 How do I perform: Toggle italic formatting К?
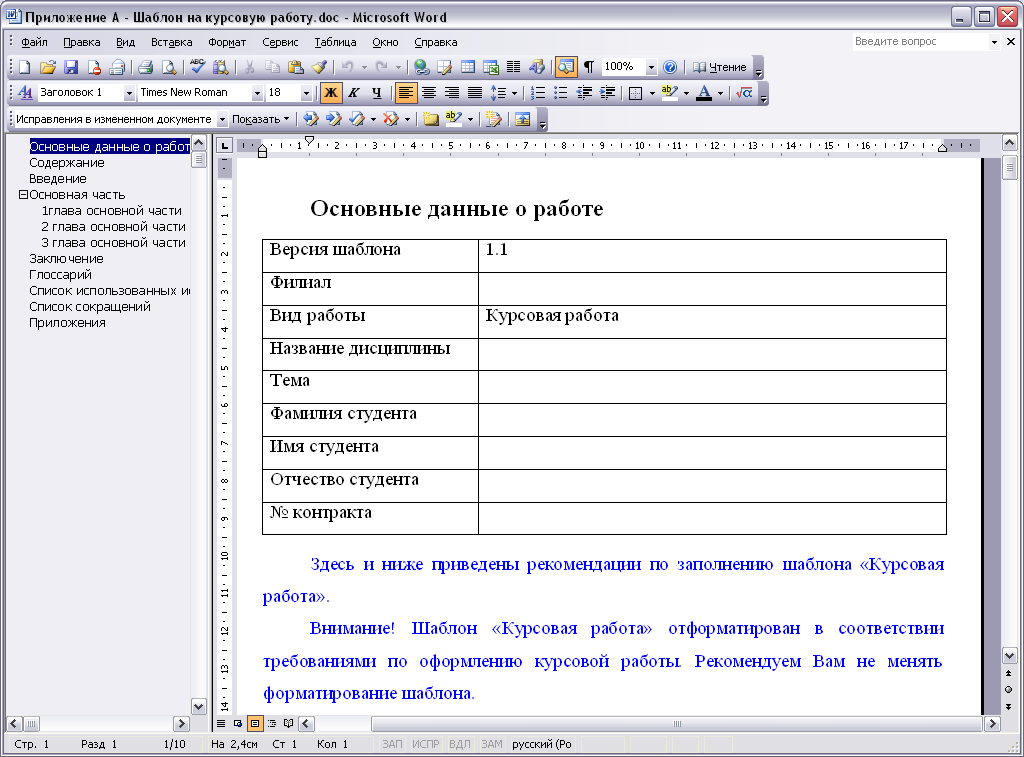pos(353,93)
